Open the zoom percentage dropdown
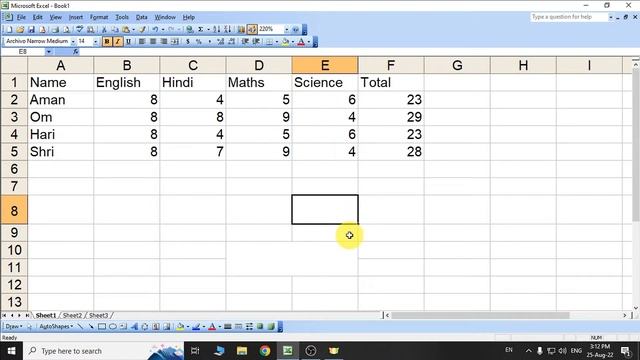 tap(287, 29)
